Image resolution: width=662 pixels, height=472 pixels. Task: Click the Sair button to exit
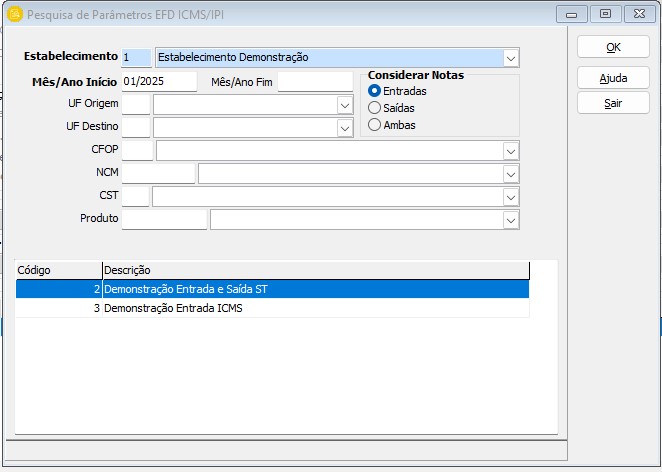point(613,103)
